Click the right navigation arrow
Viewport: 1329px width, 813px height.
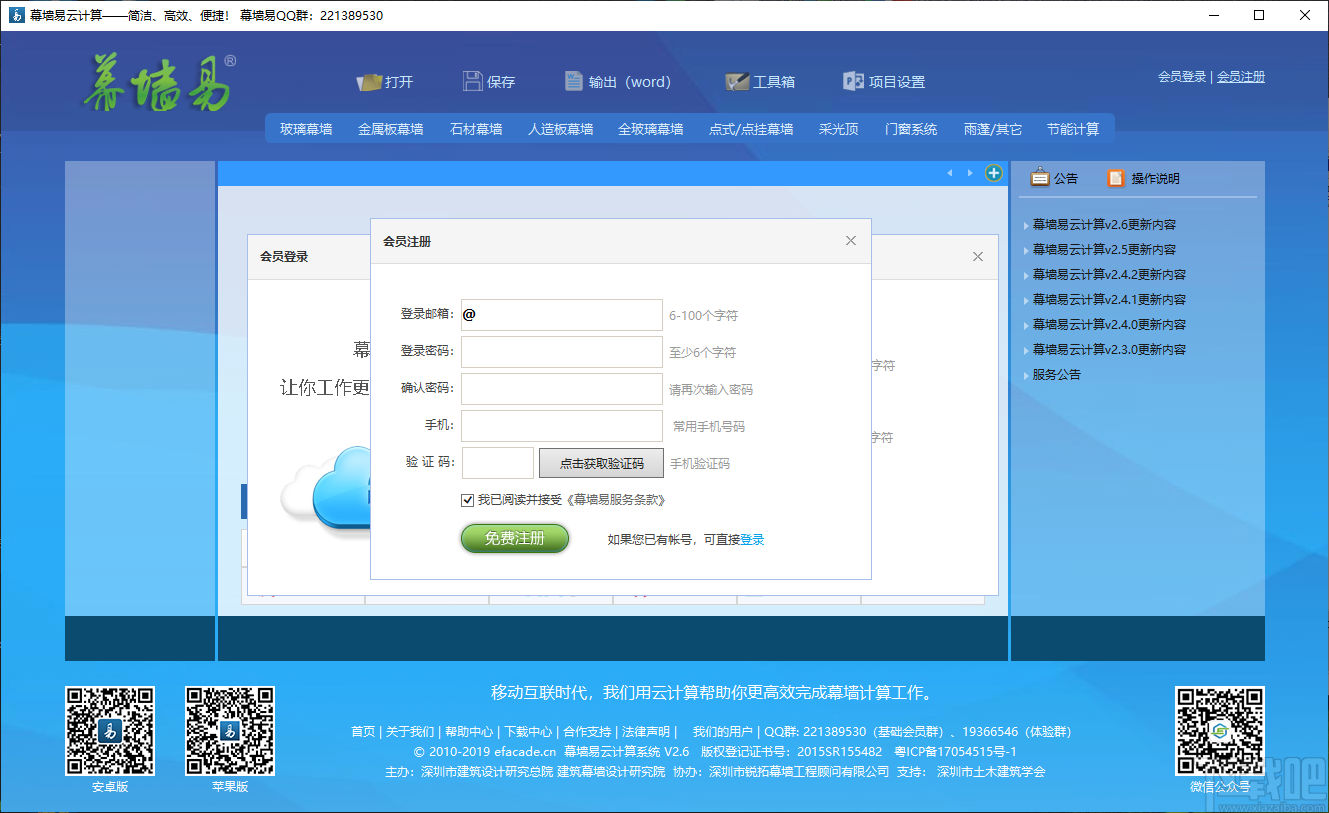tap(970, 173)
